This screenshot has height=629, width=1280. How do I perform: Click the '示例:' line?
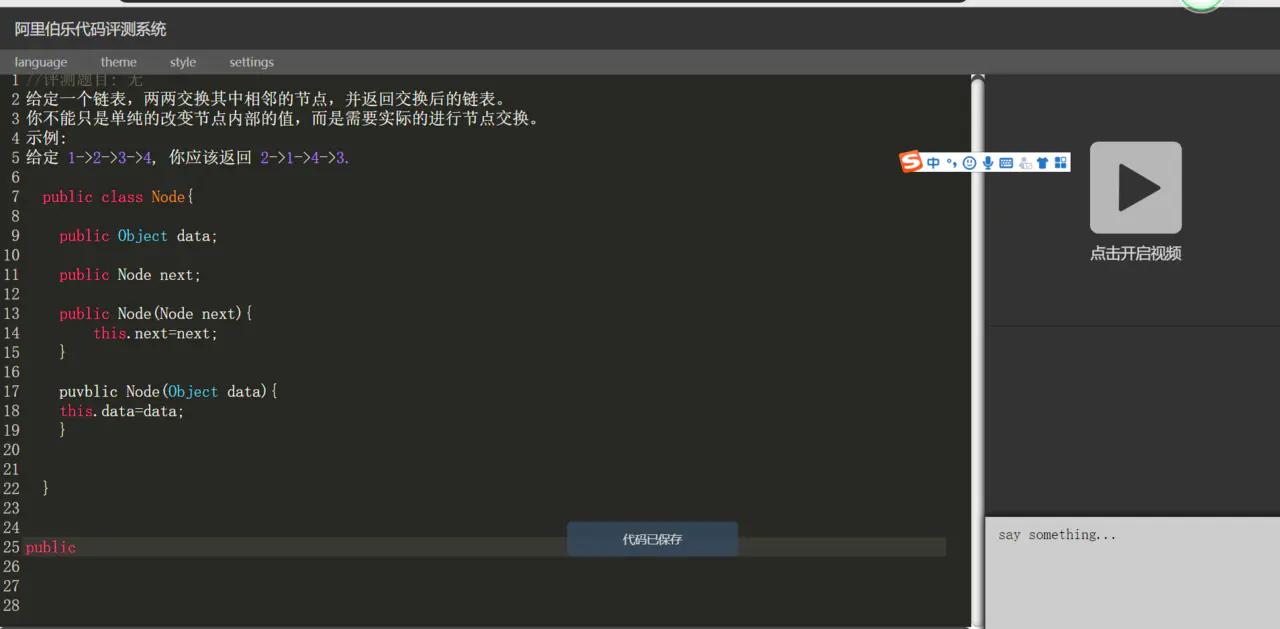tap(46, 138)
